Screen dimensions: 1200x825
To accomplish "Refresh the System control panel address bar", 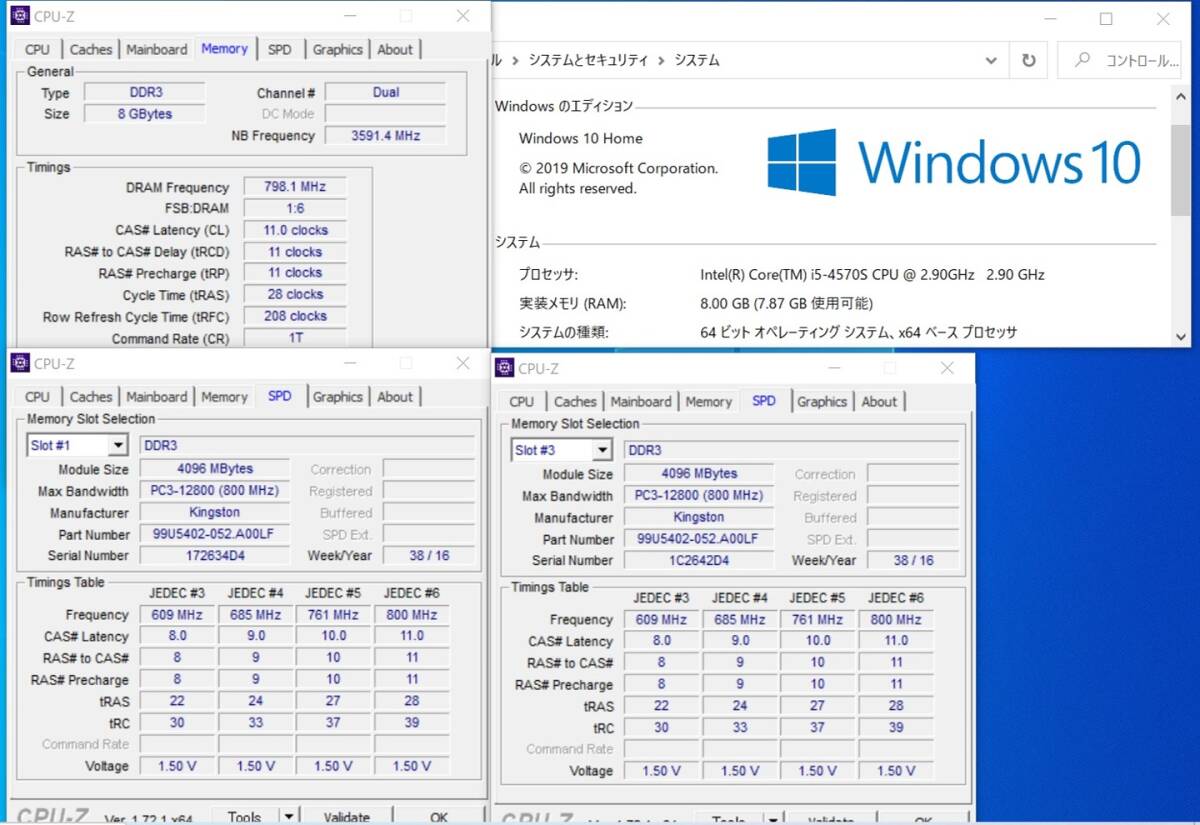I will click(x=1028, y=60).
